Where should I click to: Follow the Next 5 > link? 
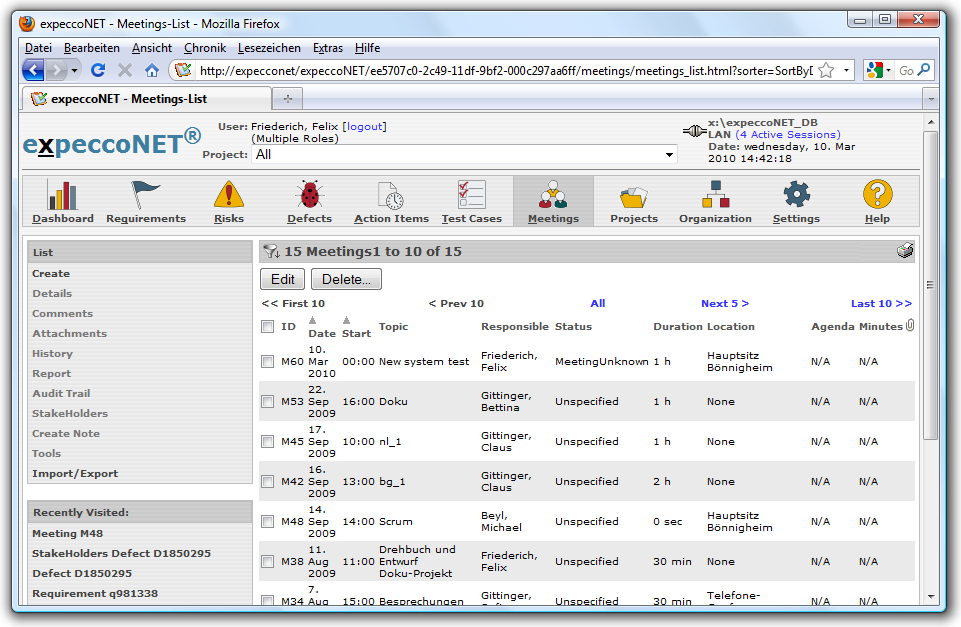[724, 303]
